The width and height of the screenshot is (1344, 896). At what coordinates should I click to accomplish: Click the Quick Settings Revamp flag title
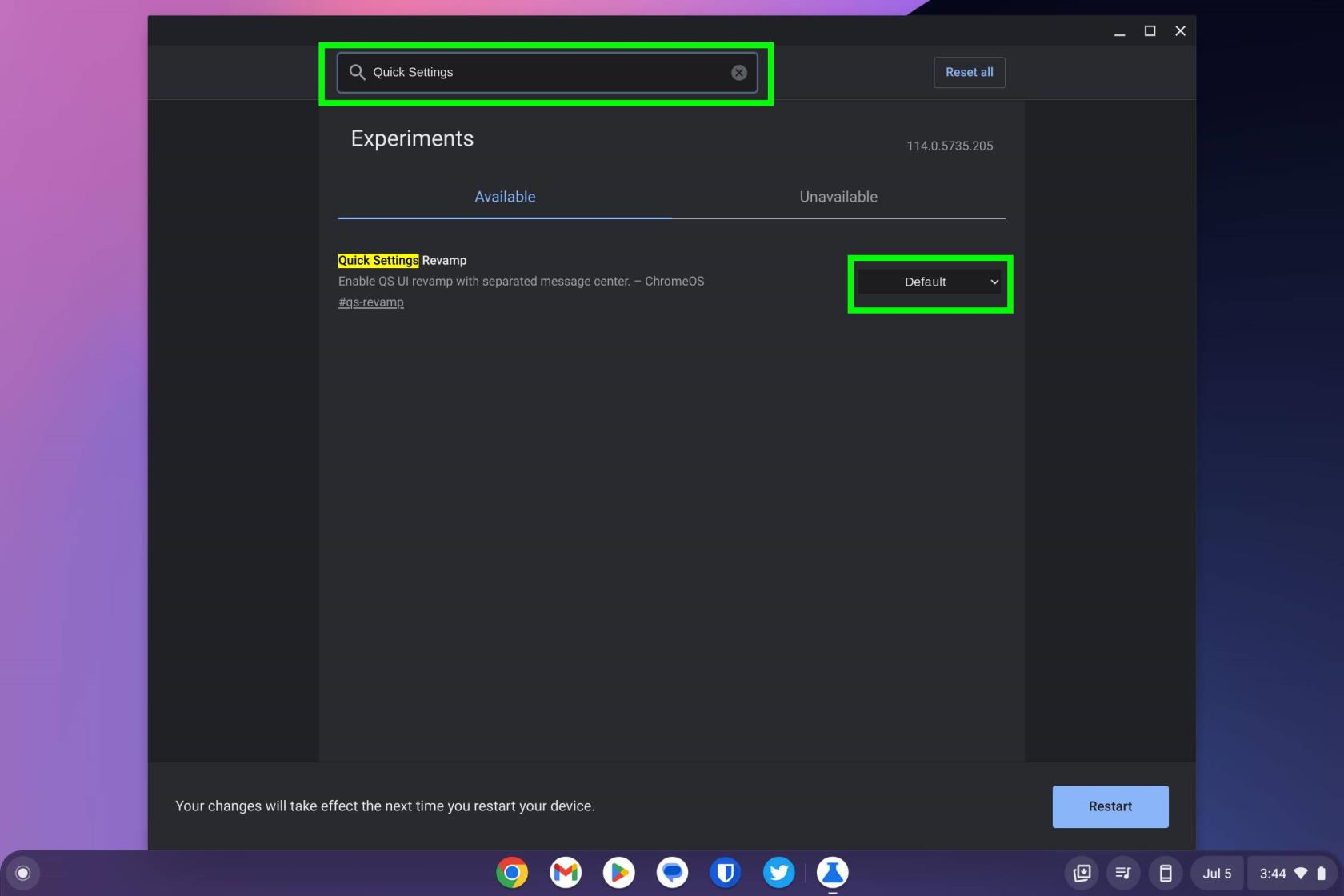pos(402,260)
